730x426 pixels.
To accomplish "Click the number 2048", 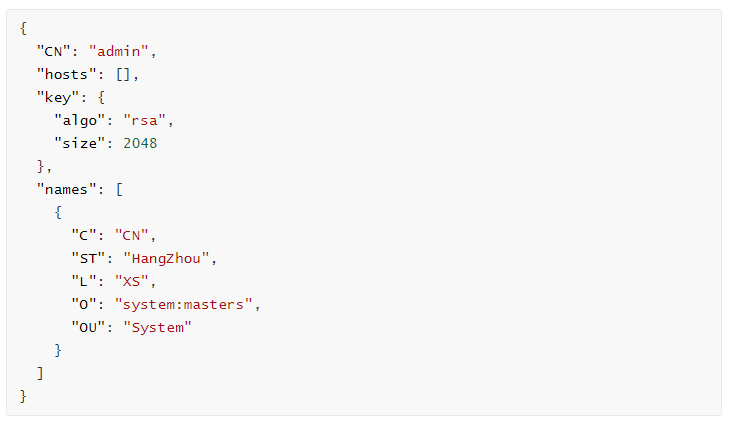I will (140, 143).
